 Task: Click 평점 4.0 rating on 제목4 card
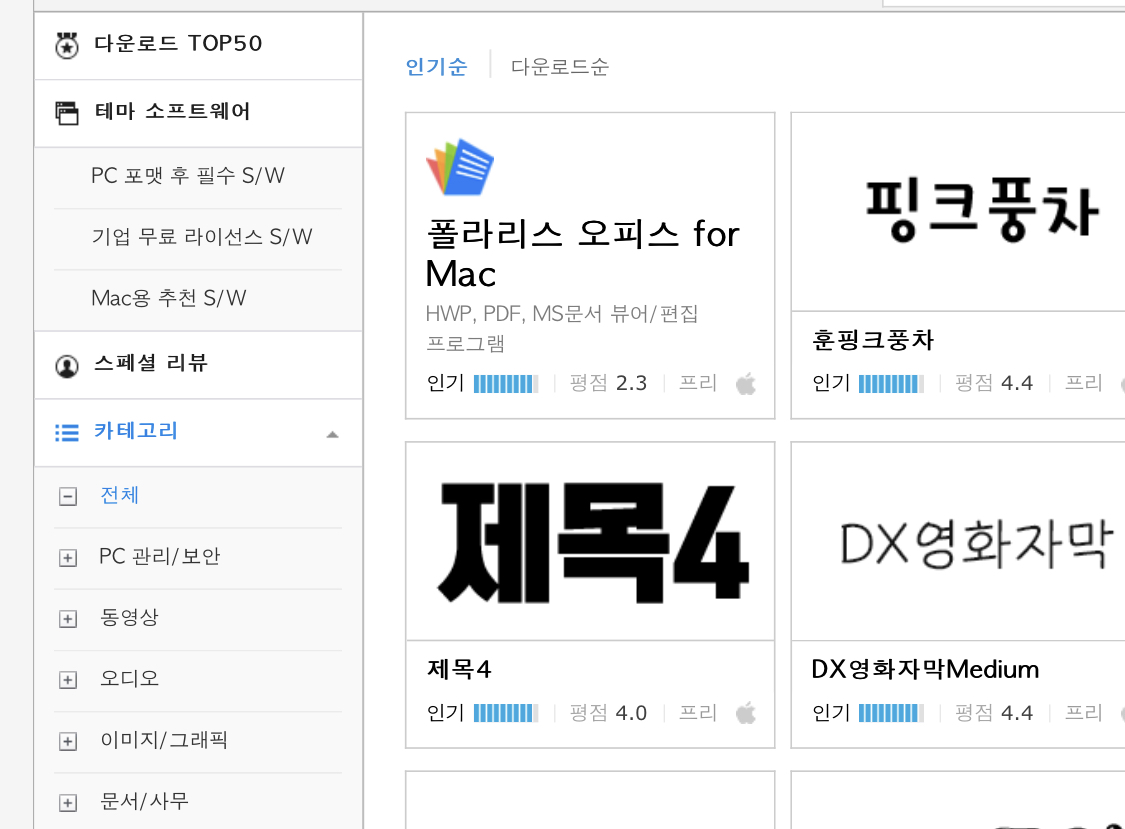[608, 713]
